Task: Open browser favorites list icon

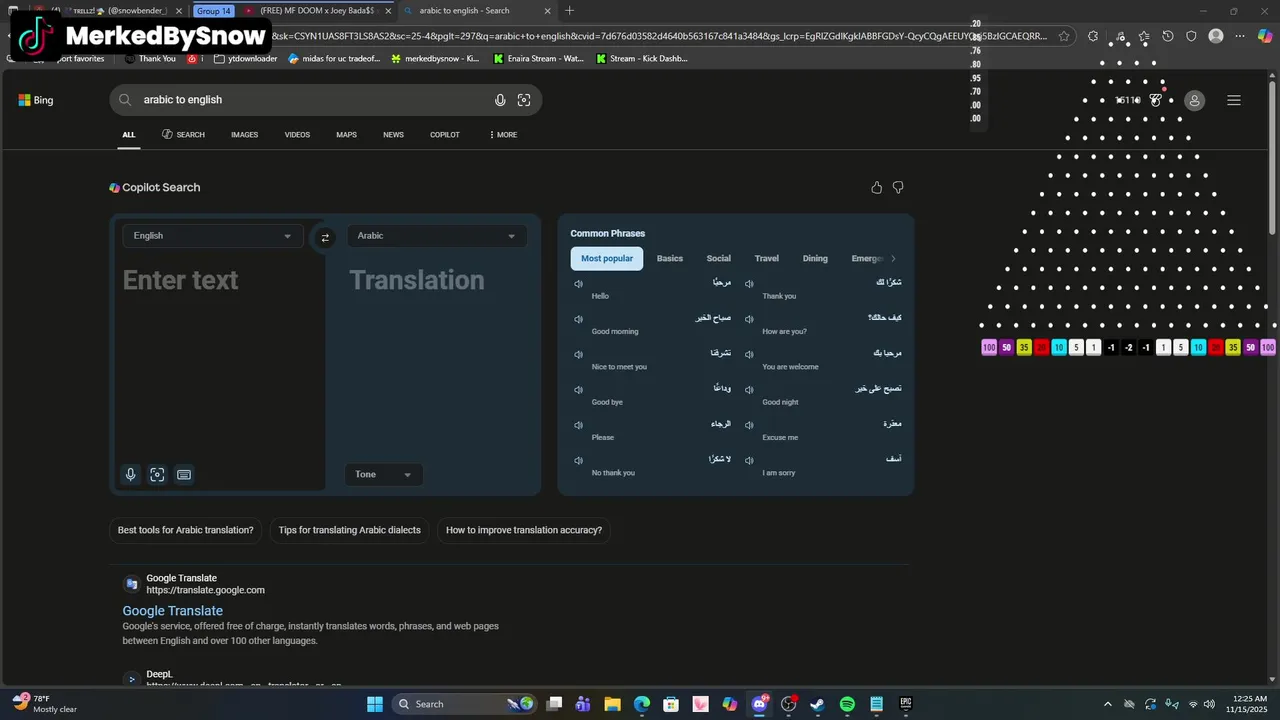Action: (x=1143, y=36)
